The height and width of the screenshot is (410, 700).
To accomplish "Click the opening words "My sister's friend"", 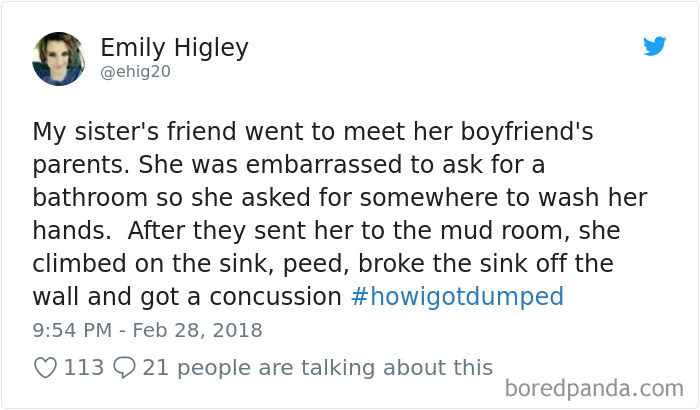I will point(134,132).
